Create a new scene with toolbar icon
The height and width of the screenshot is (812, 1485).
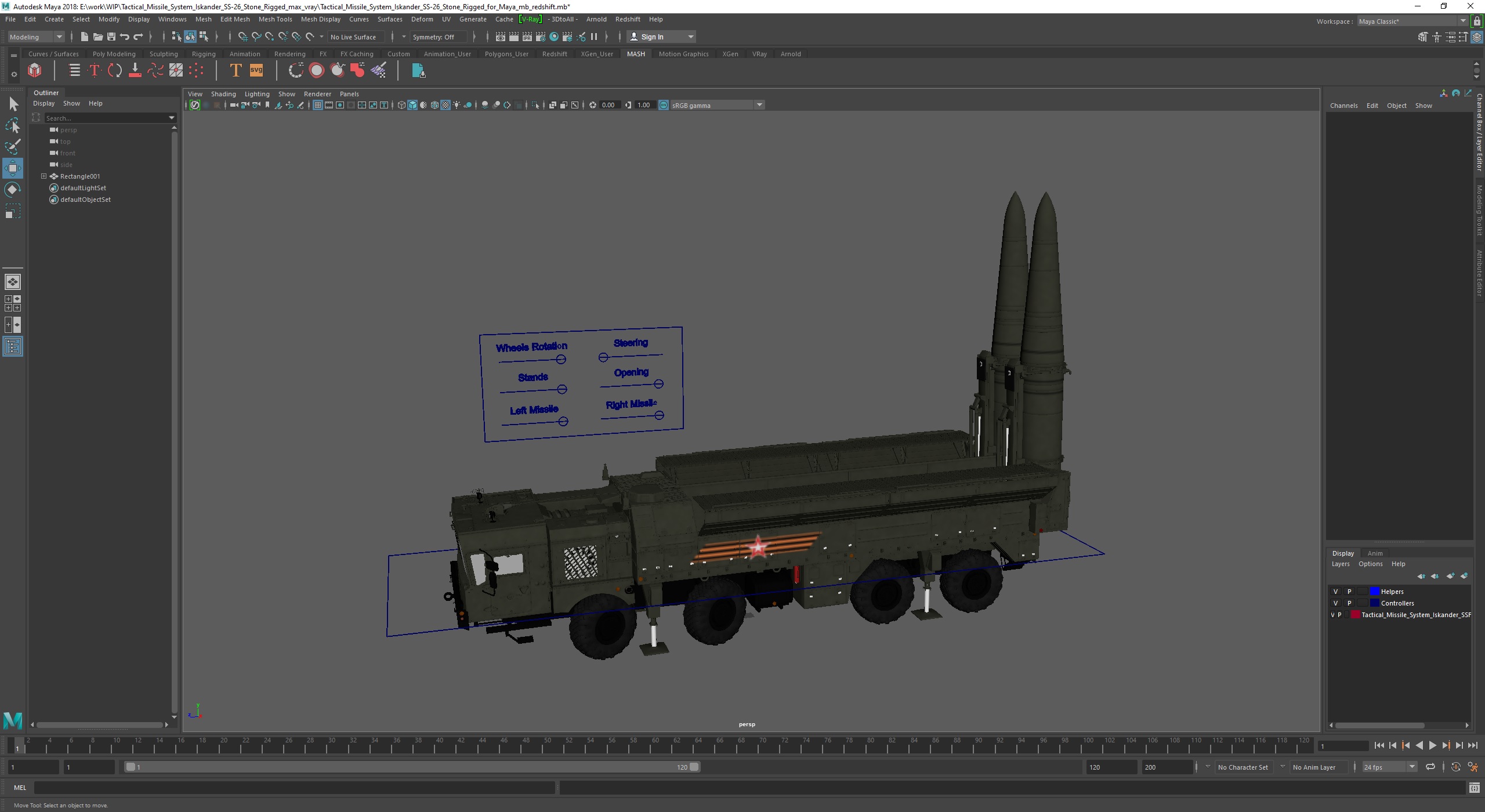pos(84,37)
